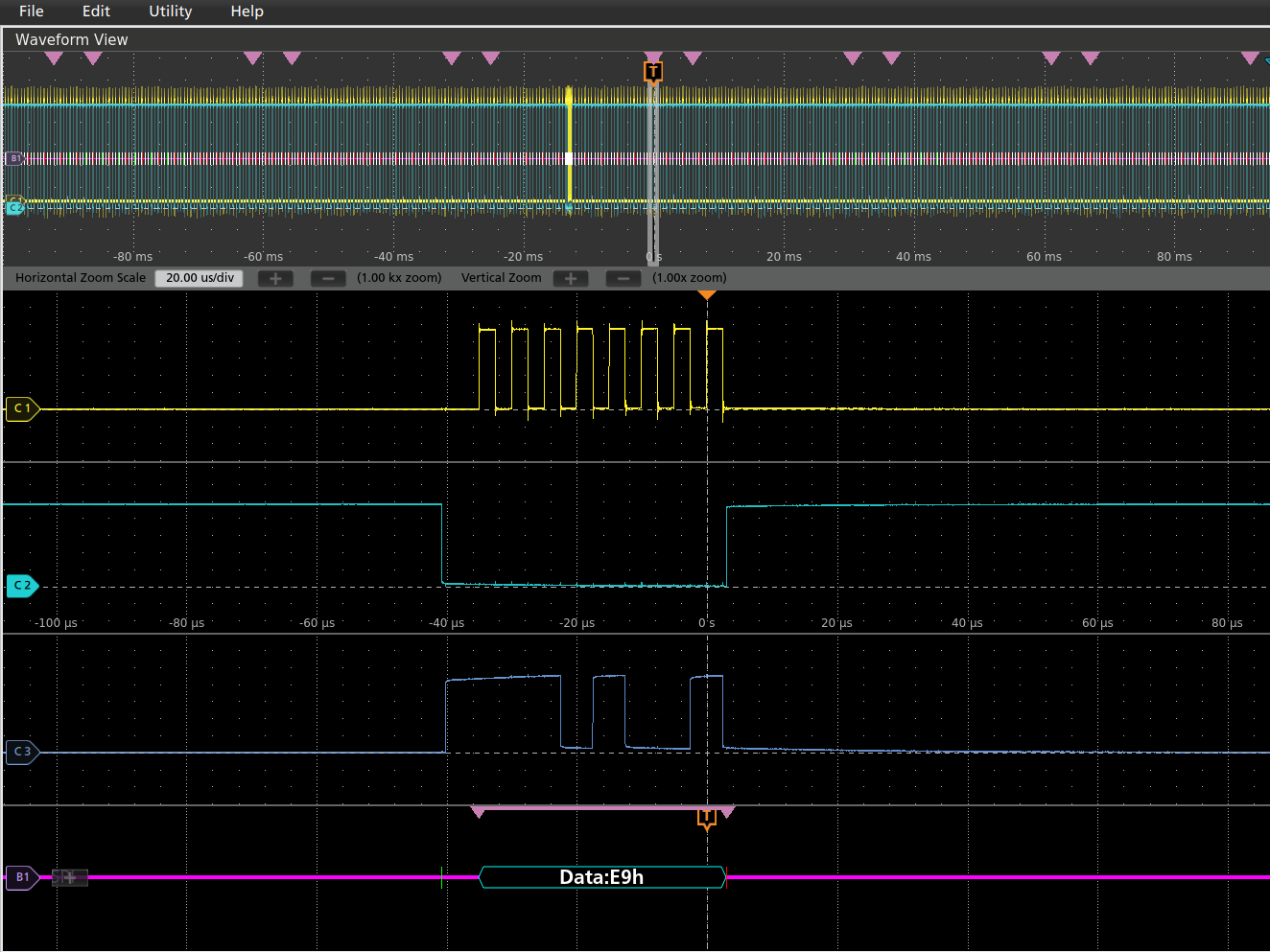Click the (1.00 kx zoom) readout
The width and height of the screenshot is (1270, 952).
click(x=399, y=278)
